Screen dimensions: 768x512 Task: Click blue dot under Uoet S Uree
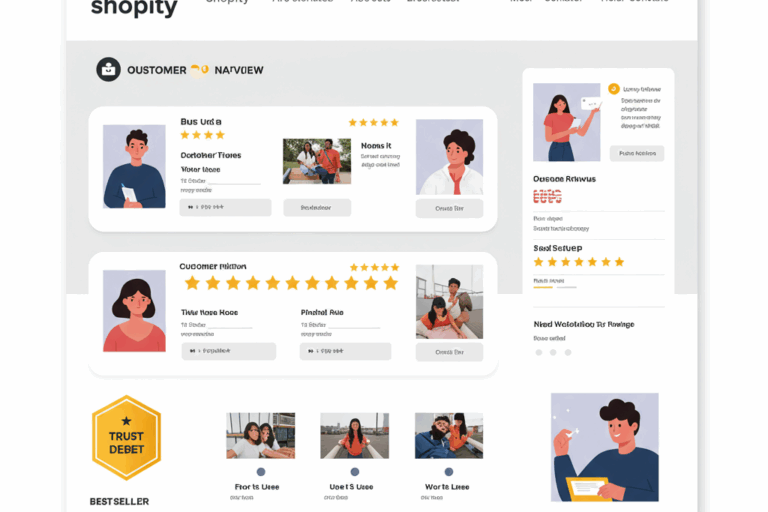(x=355, y=472)
